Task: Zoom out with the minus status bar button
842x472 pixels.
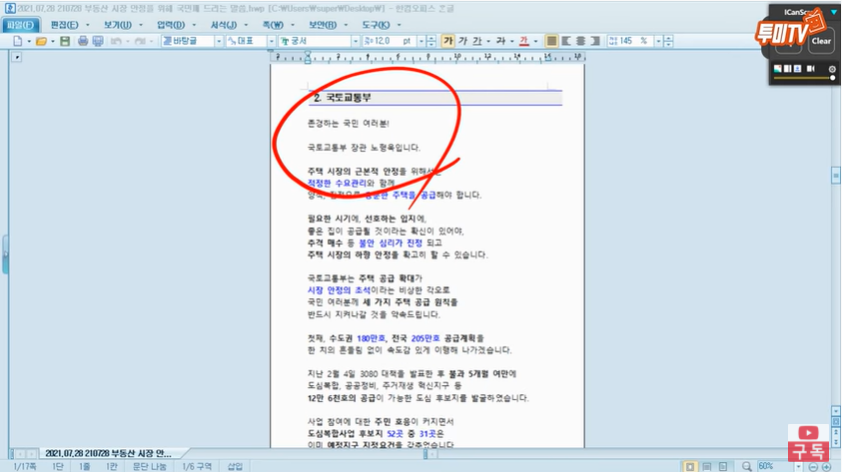Action: click(x=813, y=467)
